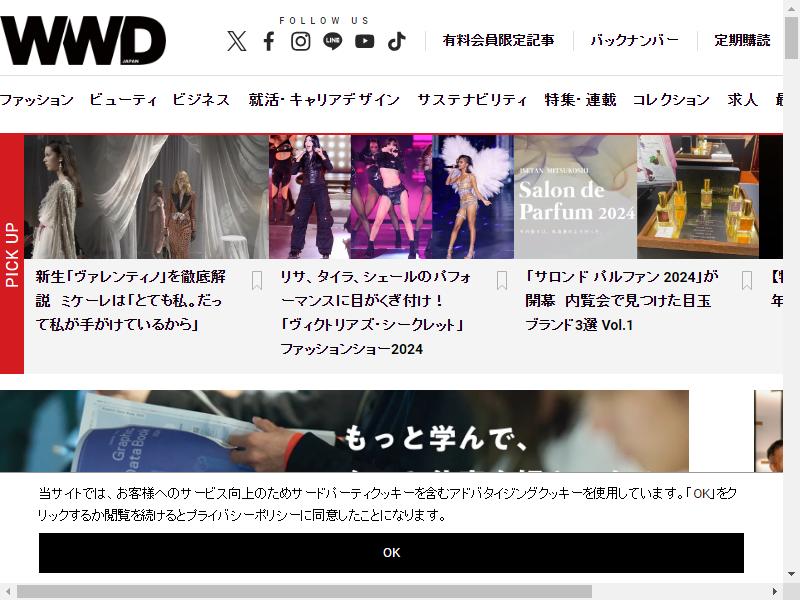Read the 新生「ヴァレンティノ」を徹底解説 article
This screenshot has width=800, height=600.
[x=131, y=301]
